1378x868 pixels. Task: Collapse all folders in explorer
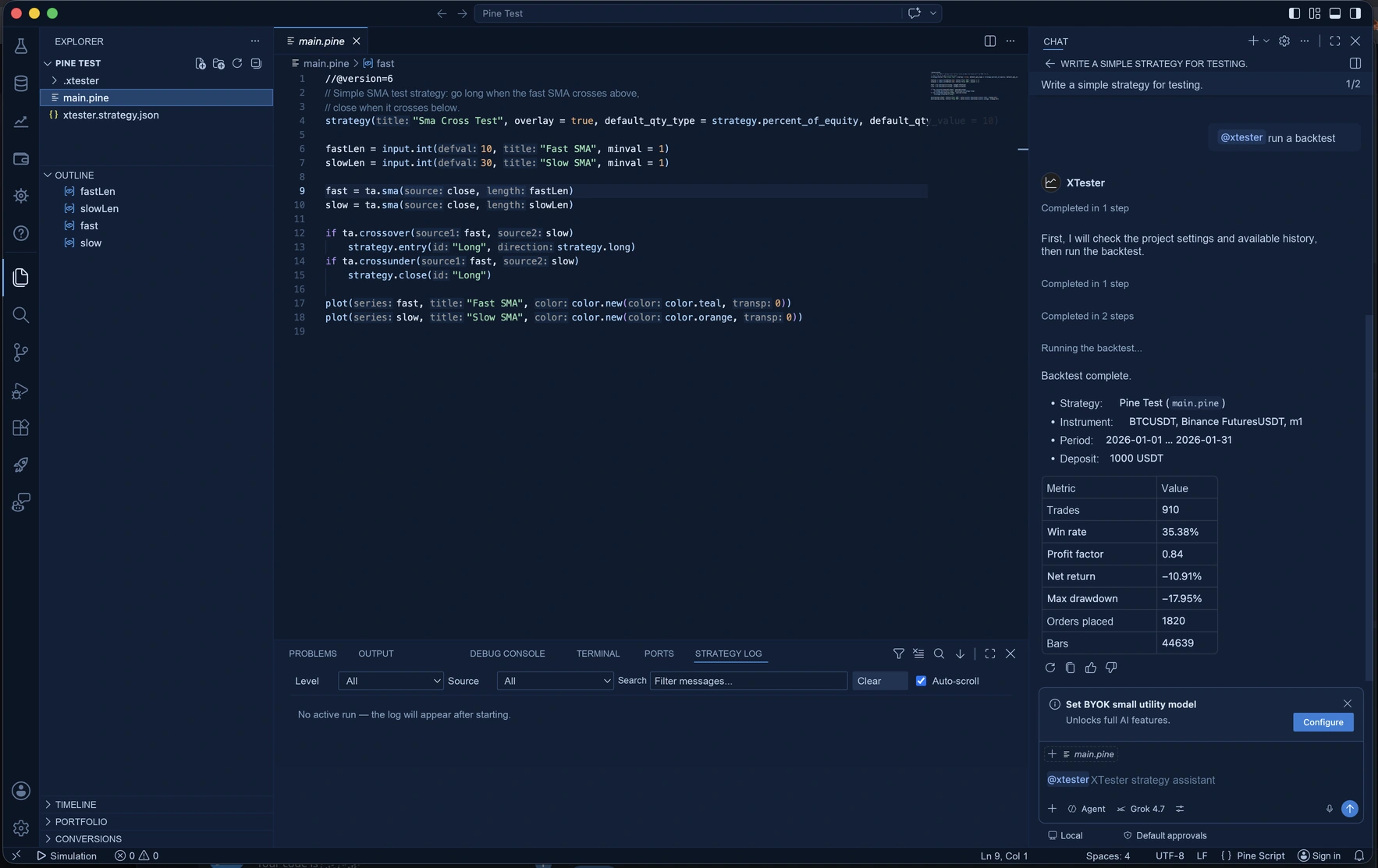[x=256, y=63]
